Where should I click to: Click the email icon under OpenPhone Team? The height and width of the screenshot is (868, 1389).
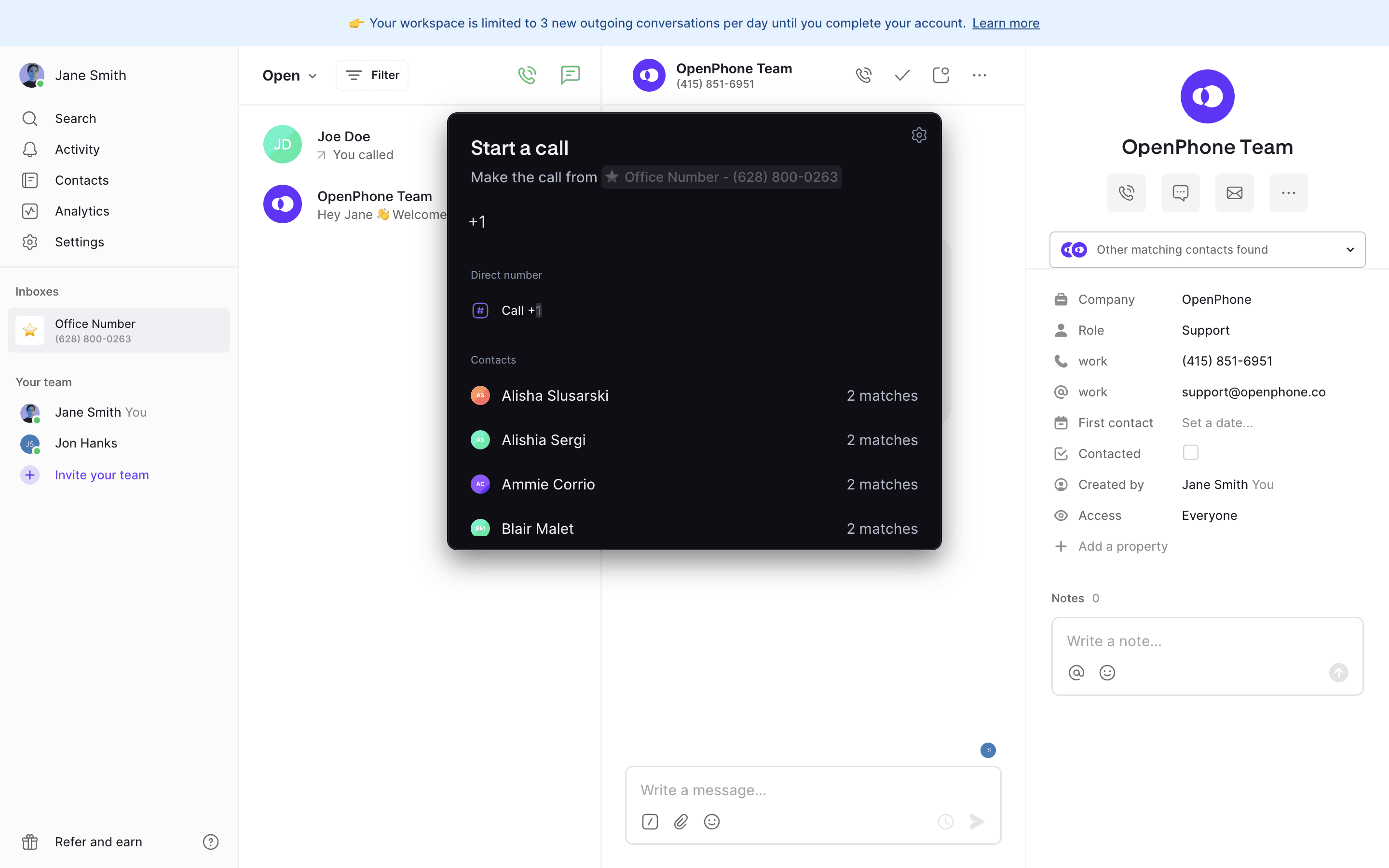1234,193
